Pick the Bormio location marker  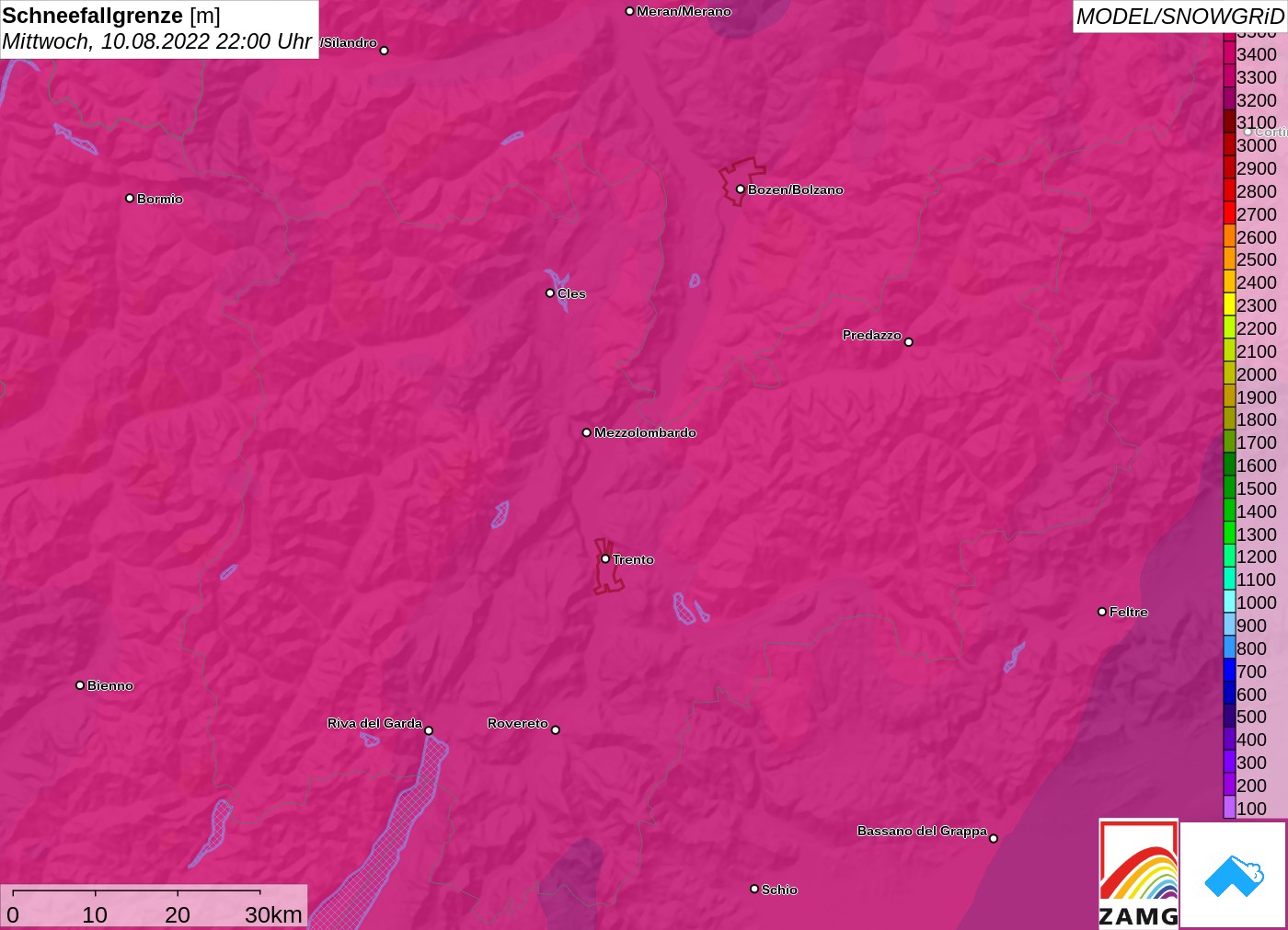[x=130, y=198]
